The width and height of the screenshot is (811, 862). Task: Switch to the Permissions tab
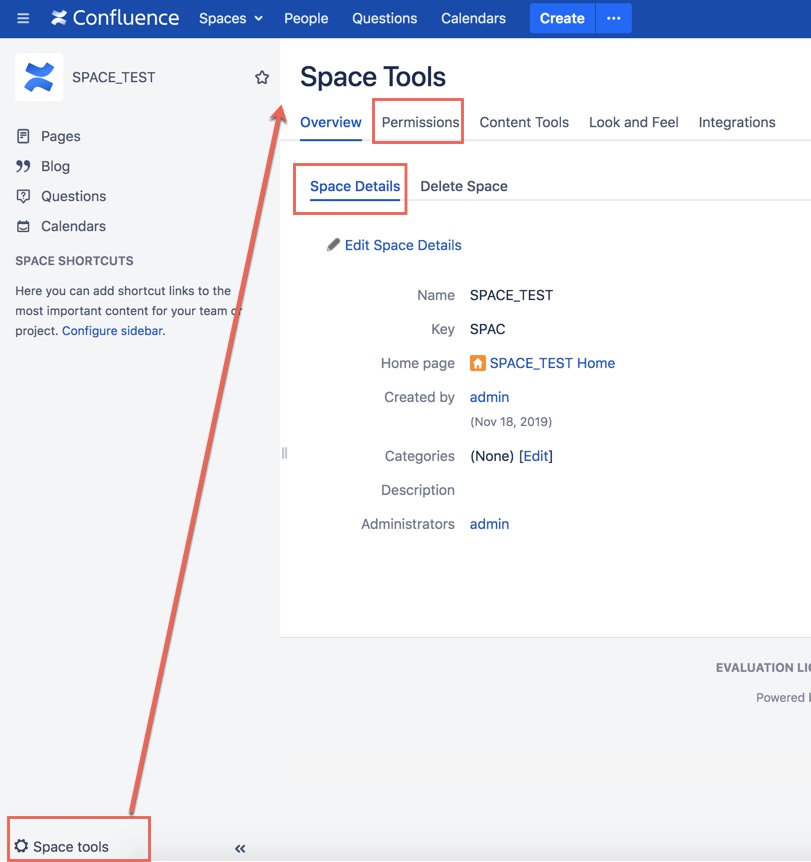(x=420, y=122)
